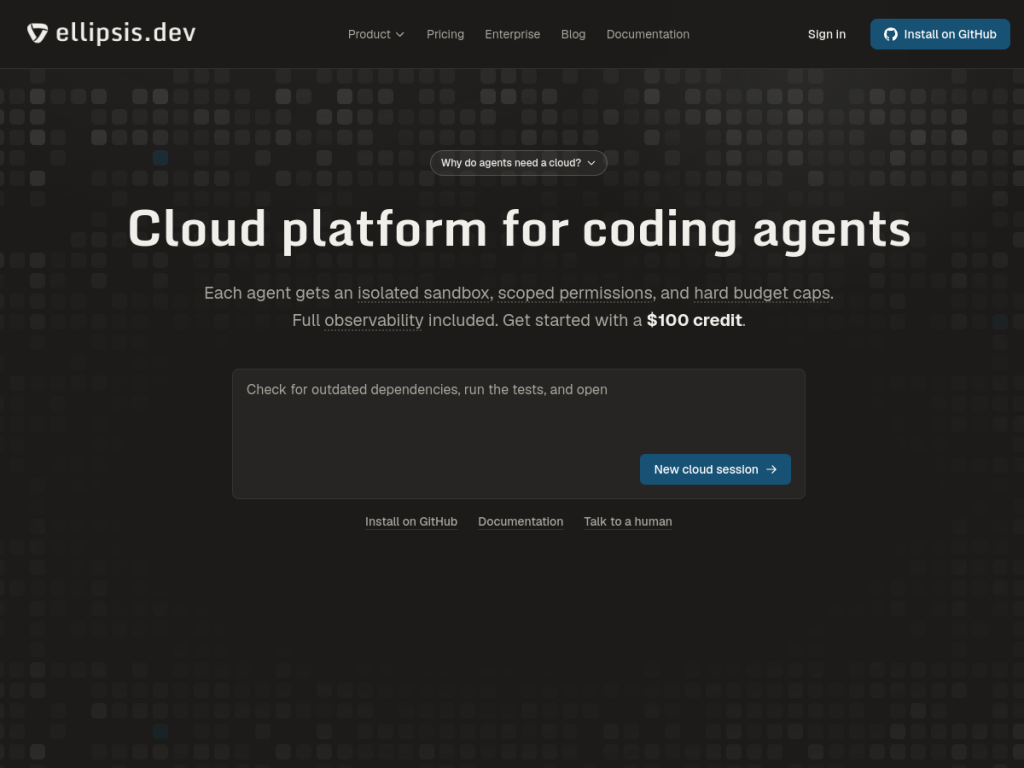Click the ellipsis.dev wordmark text

(x=126, y=33)
